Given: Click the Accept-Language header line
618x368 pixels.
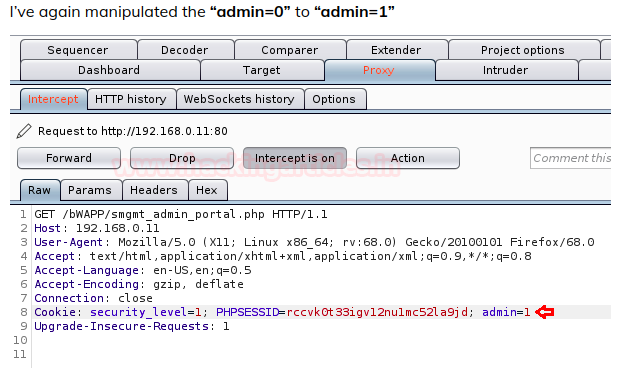Looking at the screenshot, I should (x=143, y=270).
